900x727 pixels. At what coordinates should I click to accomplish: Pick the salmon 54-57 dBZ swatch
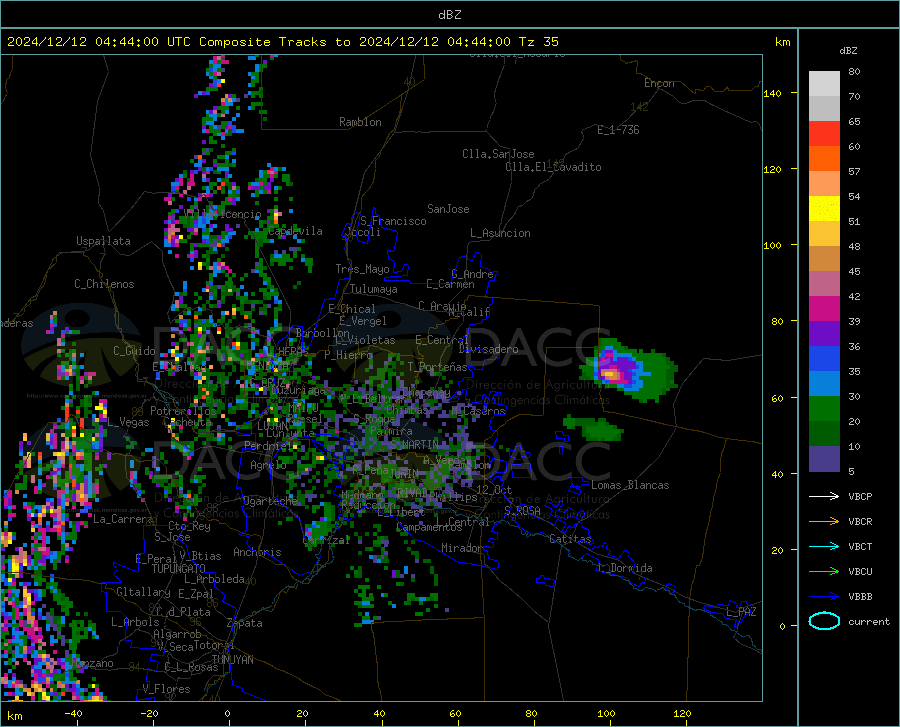click(x=824, y=184)
